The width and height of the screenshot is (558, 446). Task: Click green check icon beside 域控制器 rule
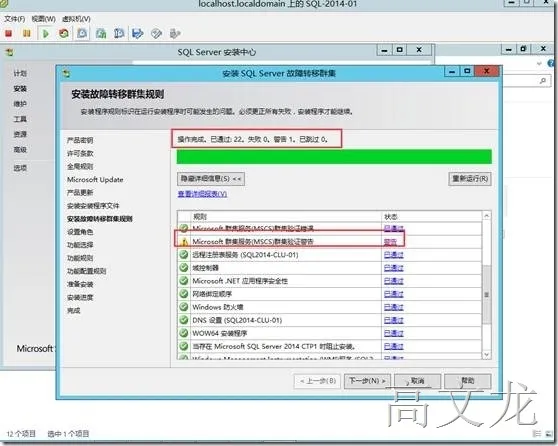pyautogui.click(x=184, y=268)
